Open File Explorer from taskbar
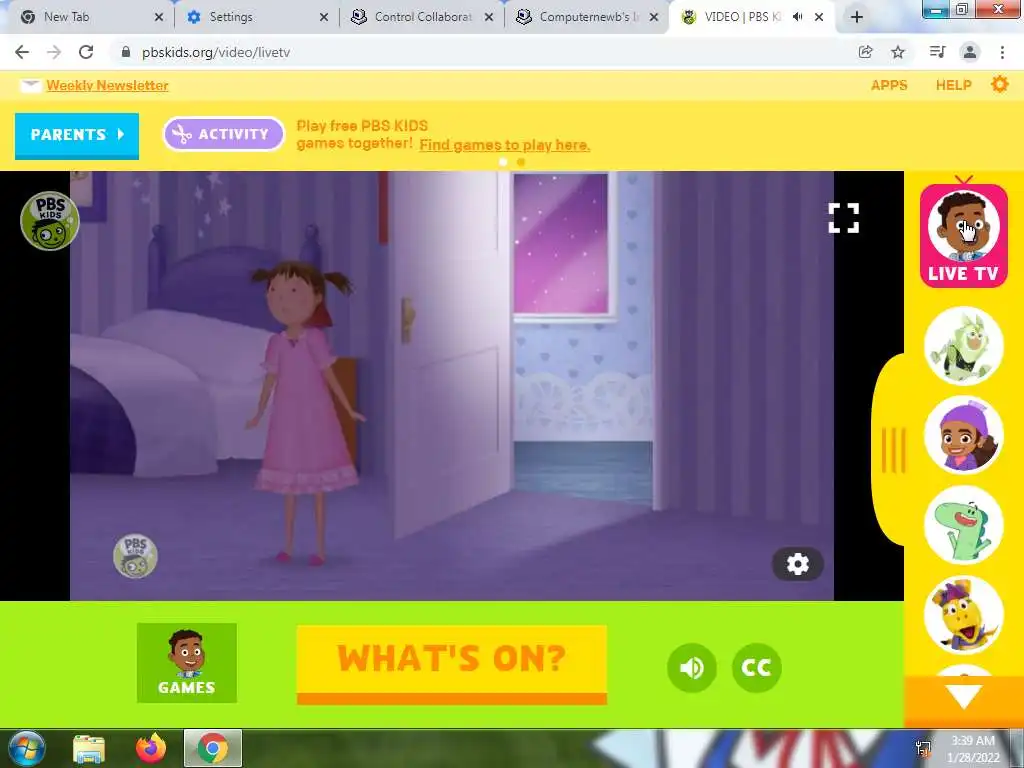Viewport: 1024px width, 768px height. [89, 748]
